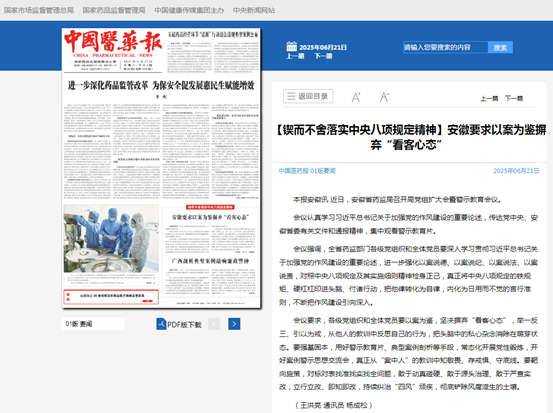553x413 pixels.
Task: Click the article title 锲而不舍落实中央八项规定精神
Action: 411,137
